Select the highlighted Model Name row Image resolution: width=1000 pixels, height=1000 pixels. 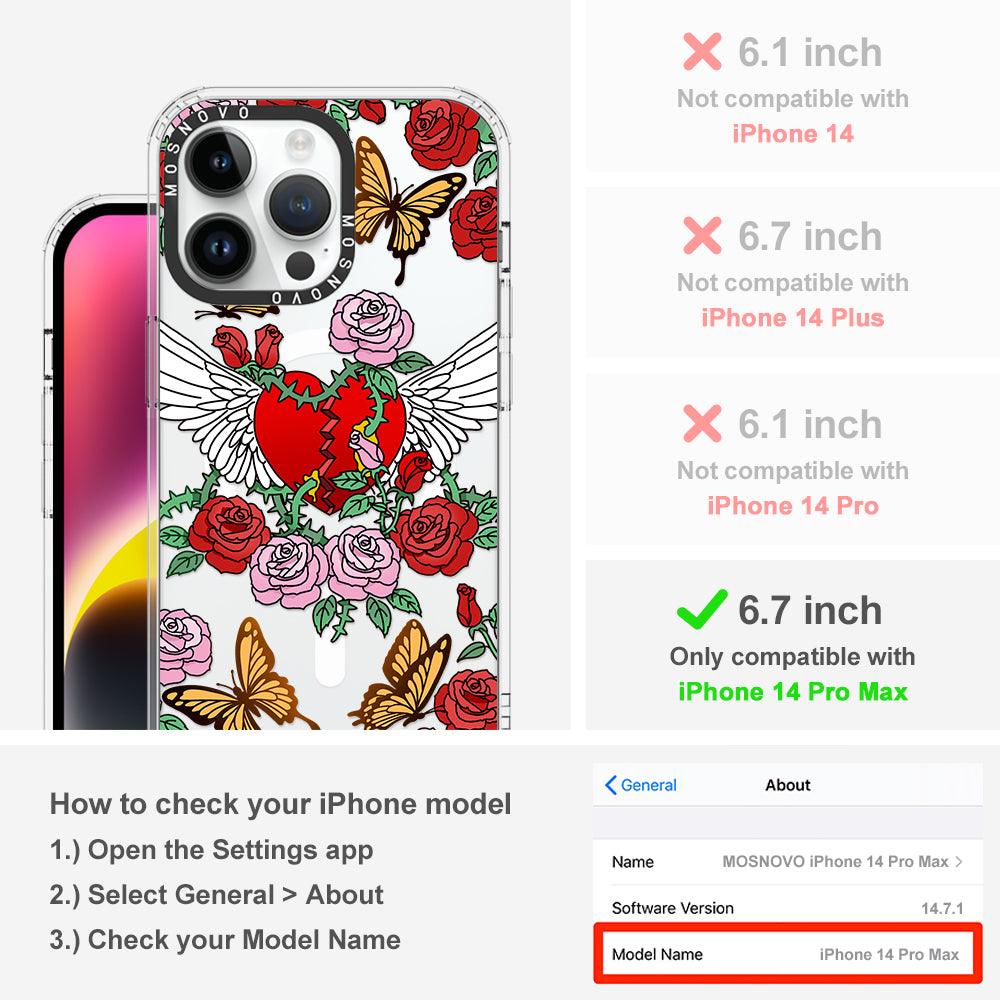click(x=788, y=954)
